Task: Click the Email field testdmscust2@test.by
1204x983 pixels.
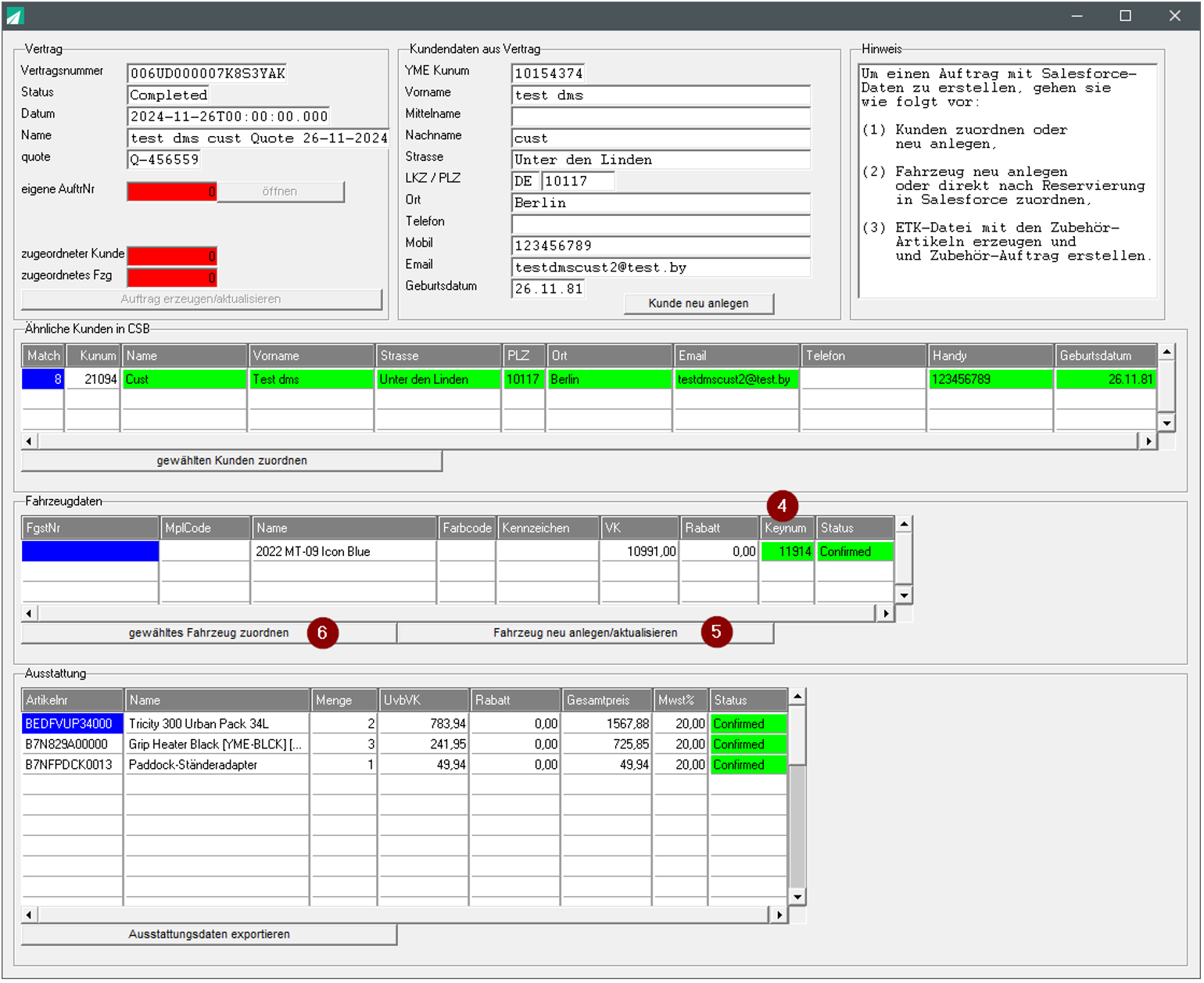Action: [661, 267]
